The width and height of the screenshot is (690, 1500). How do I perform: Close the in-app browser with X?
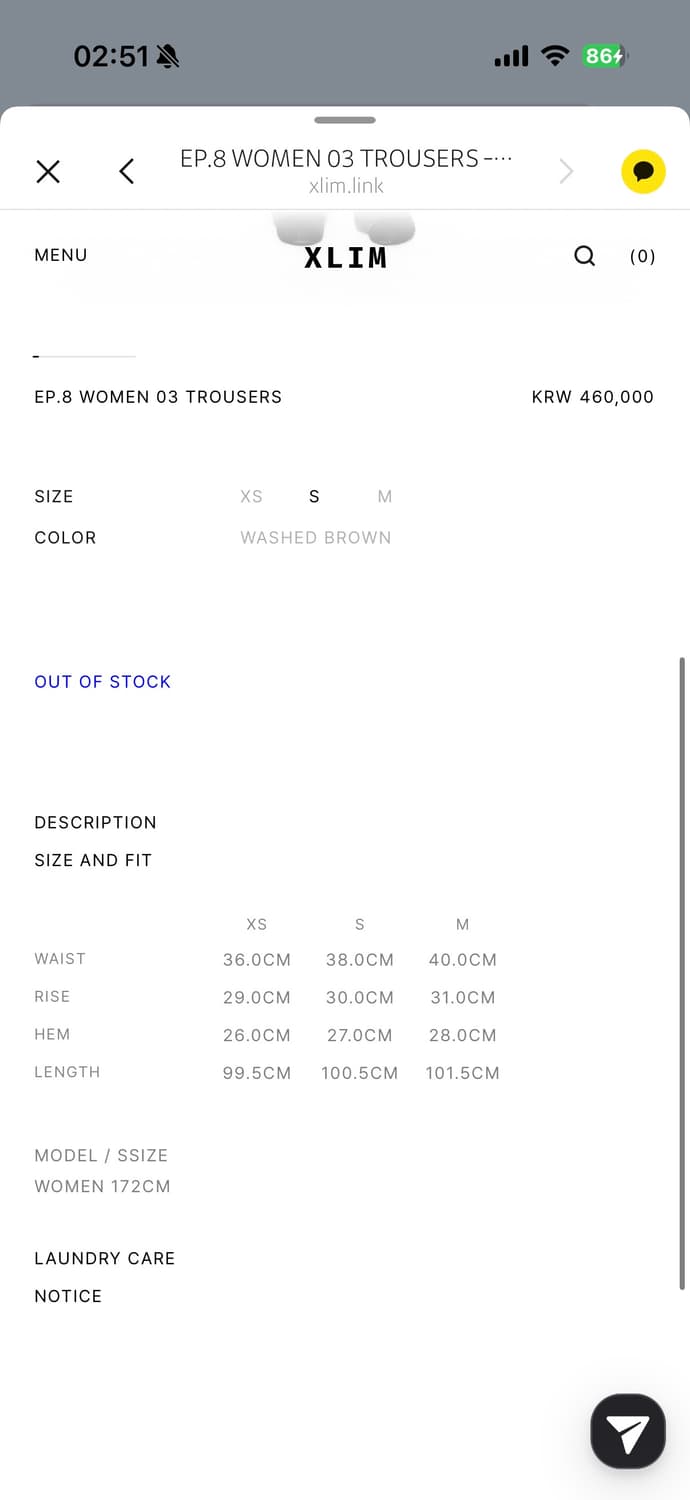48,172
